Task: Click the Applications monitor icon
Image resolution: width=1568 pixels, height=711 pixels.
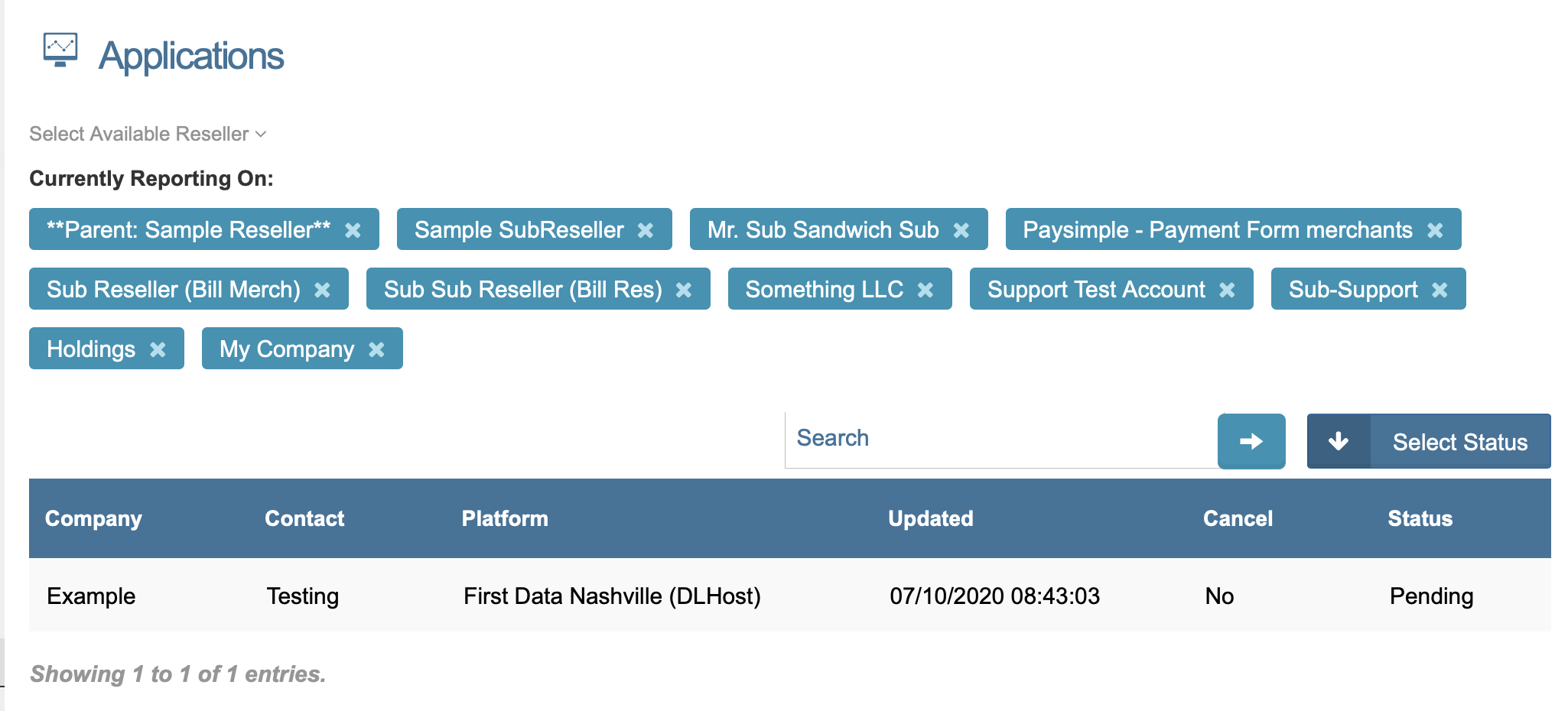Action: click(60, 50)
